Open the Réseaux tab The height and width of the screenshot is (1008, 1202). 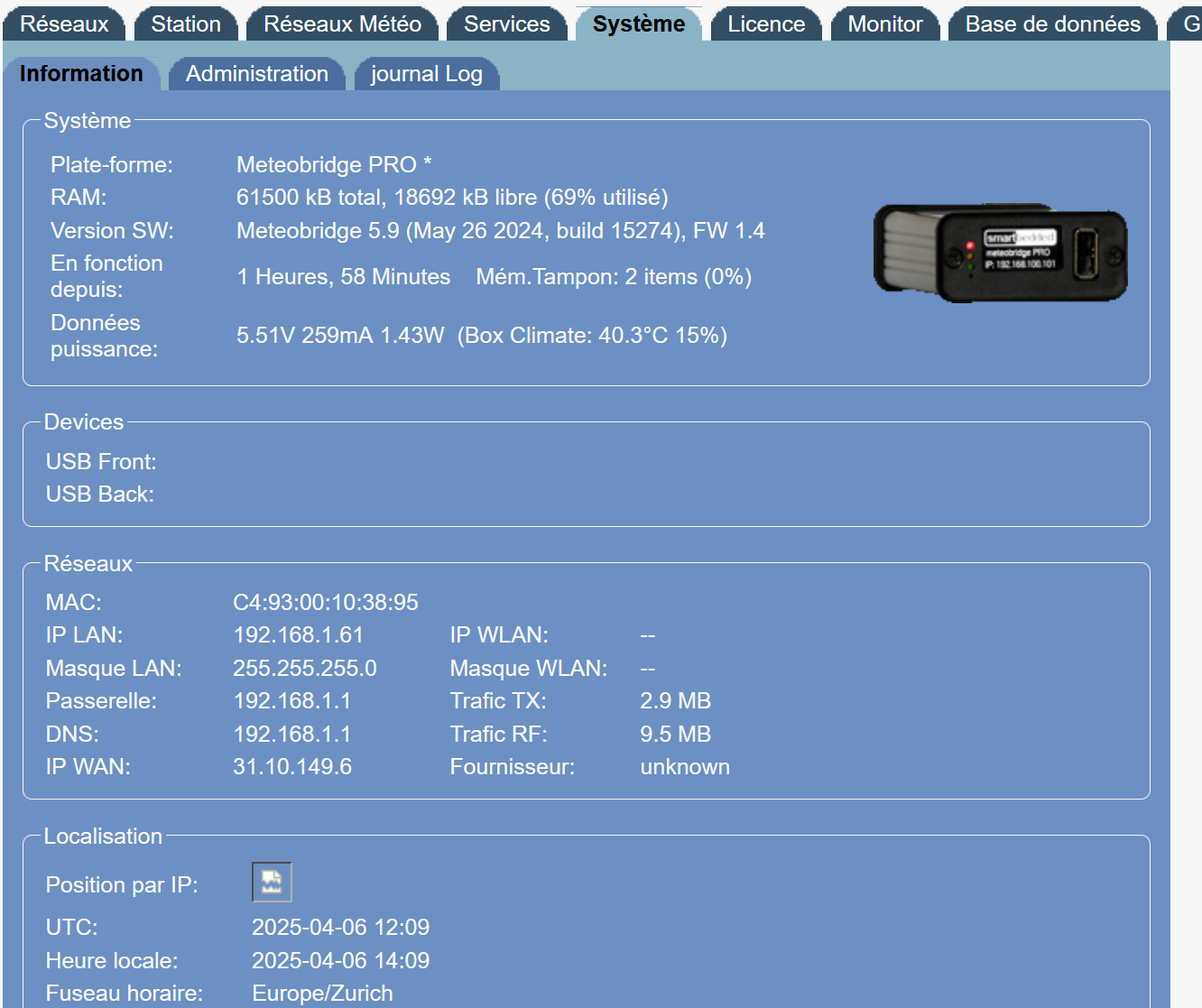pyautogui.click(x=64, y=24)
